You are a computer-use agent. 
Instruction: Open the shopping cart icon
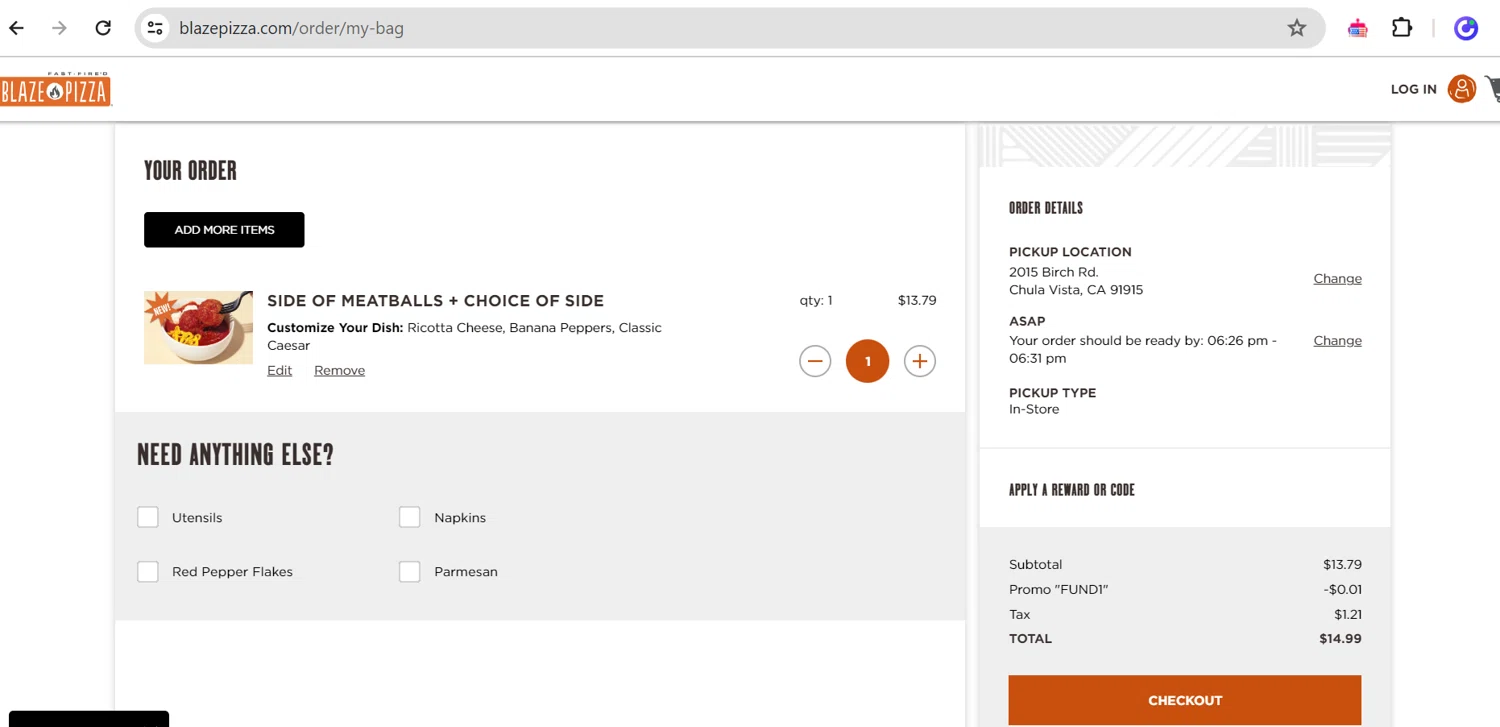[1493, 89]
